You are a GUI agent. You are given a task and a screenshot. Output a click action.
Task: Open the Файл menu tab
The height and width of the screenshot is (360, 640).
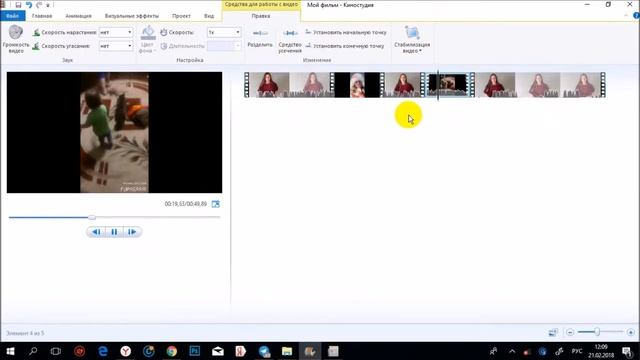click(x=13, y=16)
